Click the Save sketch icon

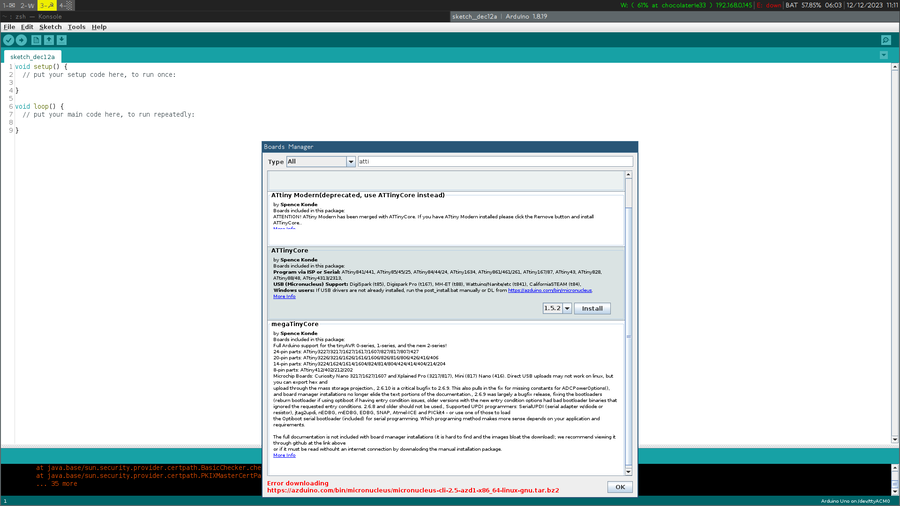coord(61,40)
